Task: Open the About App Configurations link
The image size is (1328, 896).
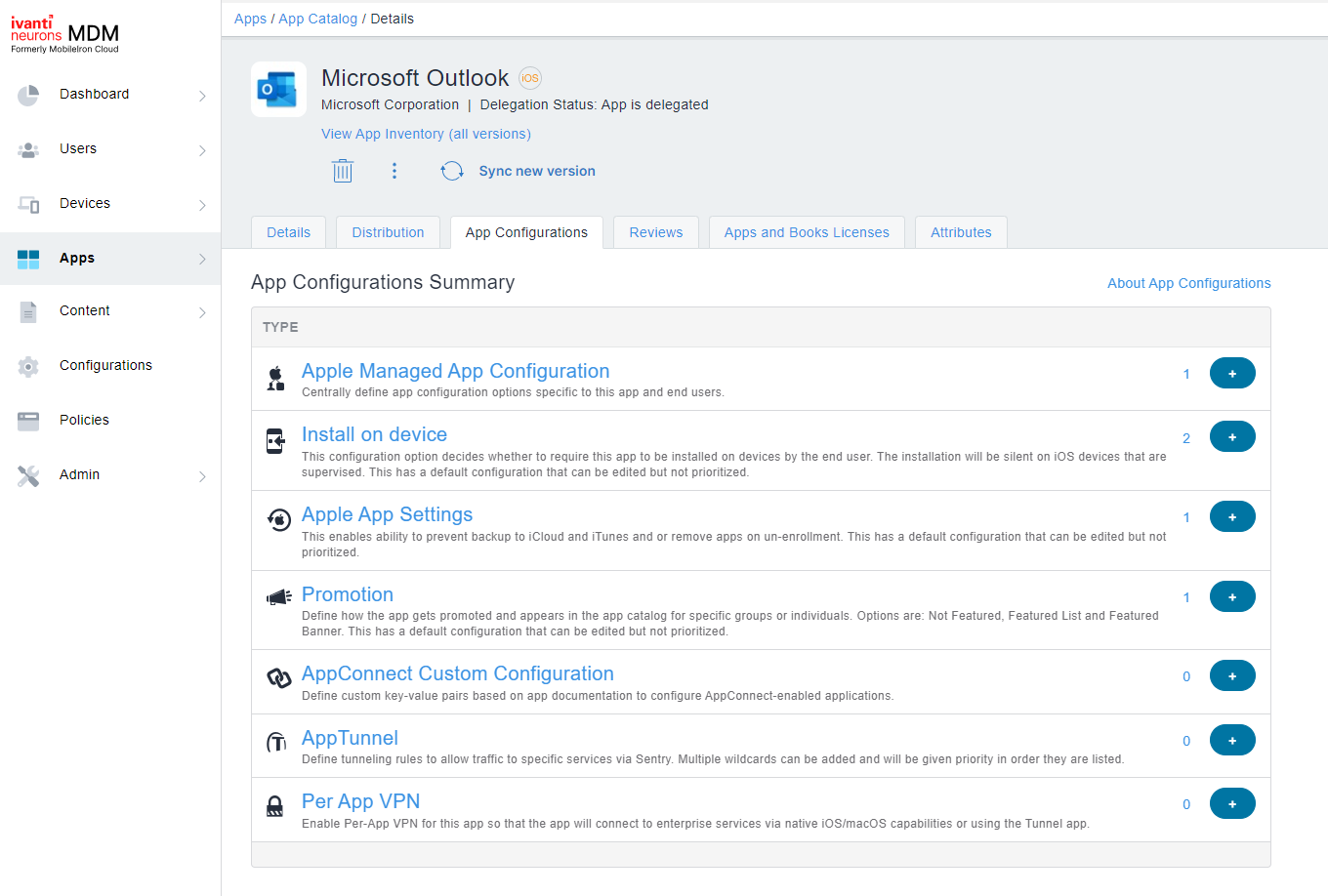Action: tap(1188, 283)
